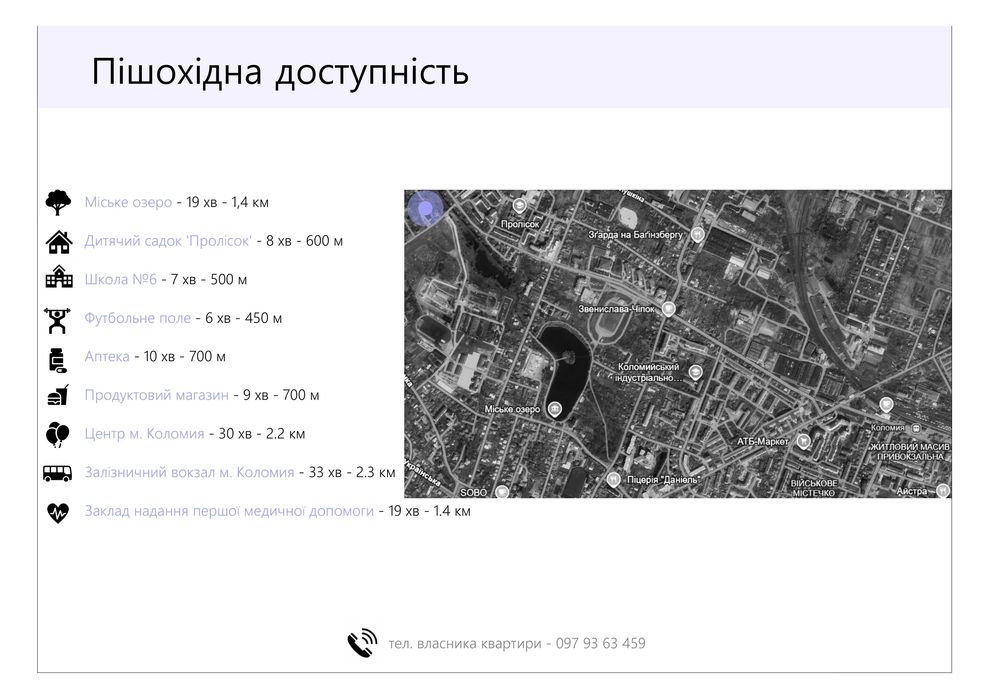Click the ringing phone icon at bottom
Image resolution: width=989 pixels, height=699 pixels.
362,643
